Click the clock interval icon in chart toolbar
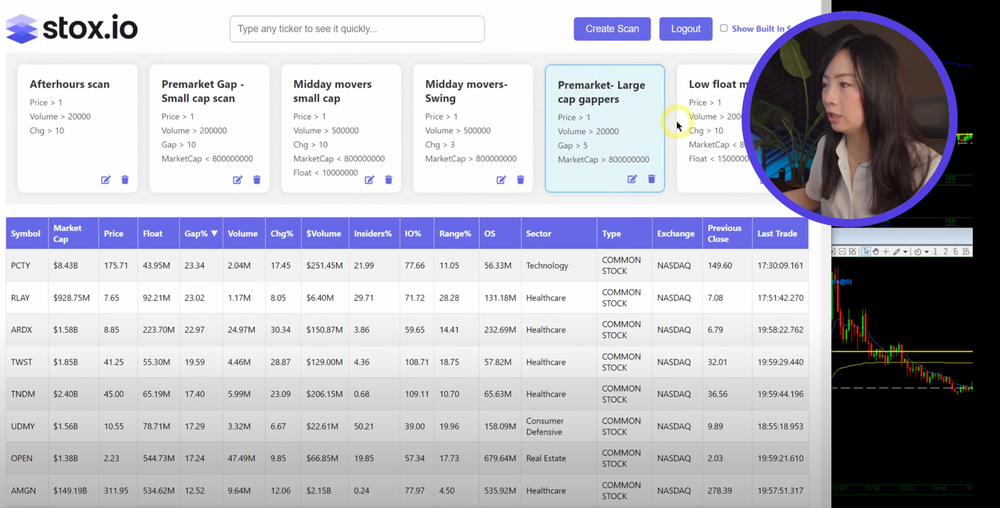Screen dimensions: 1000x508 click(918, 252)
